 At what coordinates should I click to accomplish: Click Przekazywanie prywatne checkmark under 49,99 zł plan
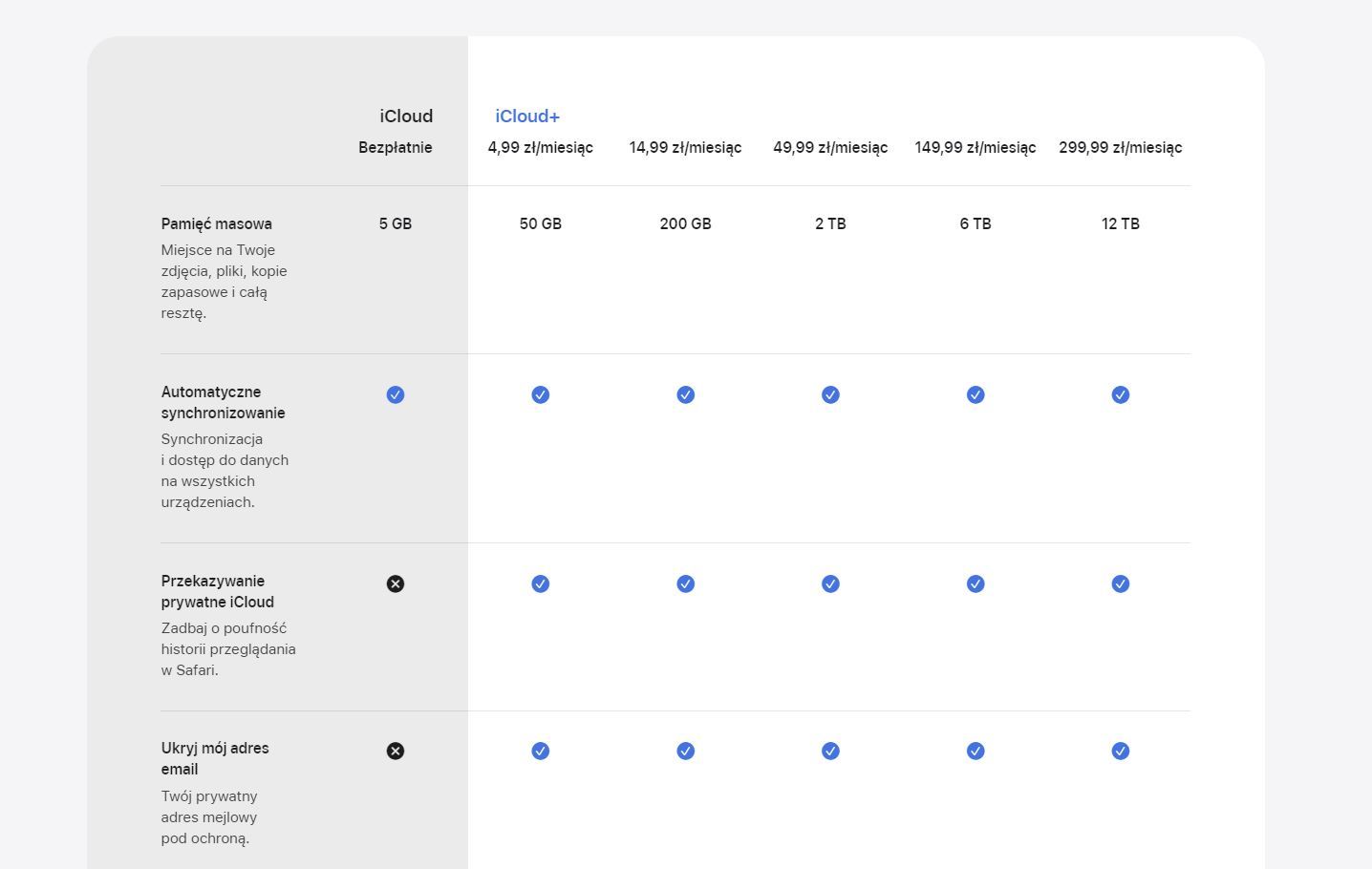(831, 583)
